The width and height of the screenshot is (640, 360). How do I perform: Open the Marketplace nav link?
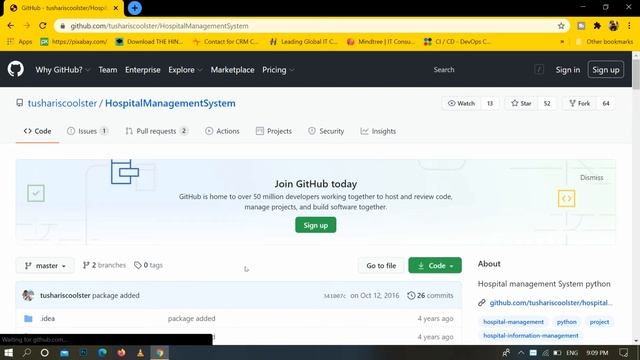pos(233,70)
